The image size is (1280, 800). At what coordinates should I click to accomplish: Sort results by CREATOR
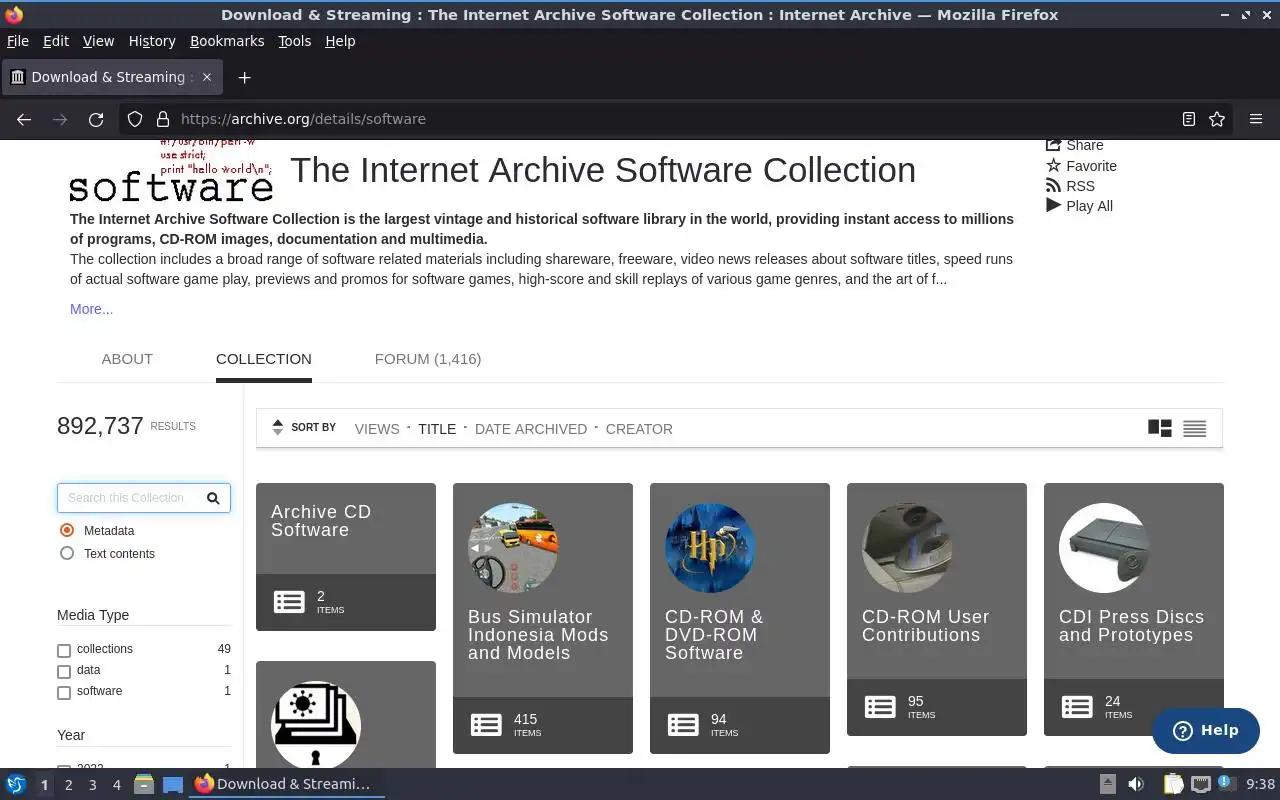[x=639, y=429]
